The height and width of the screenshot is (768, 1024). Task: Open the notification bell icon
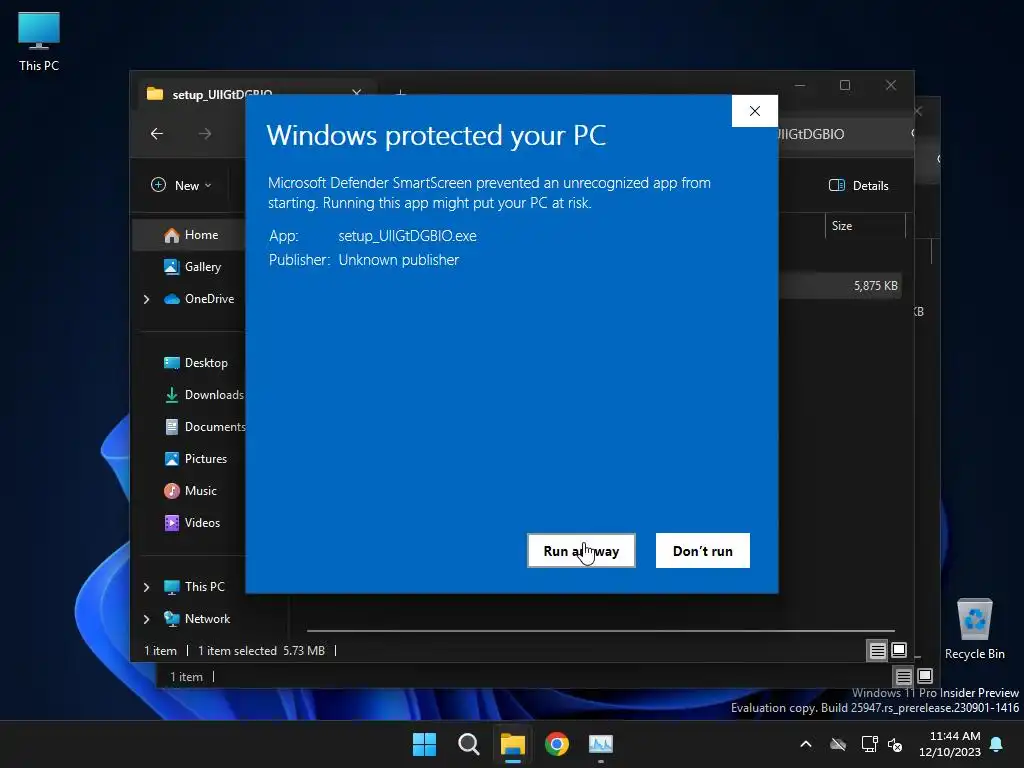997,744
